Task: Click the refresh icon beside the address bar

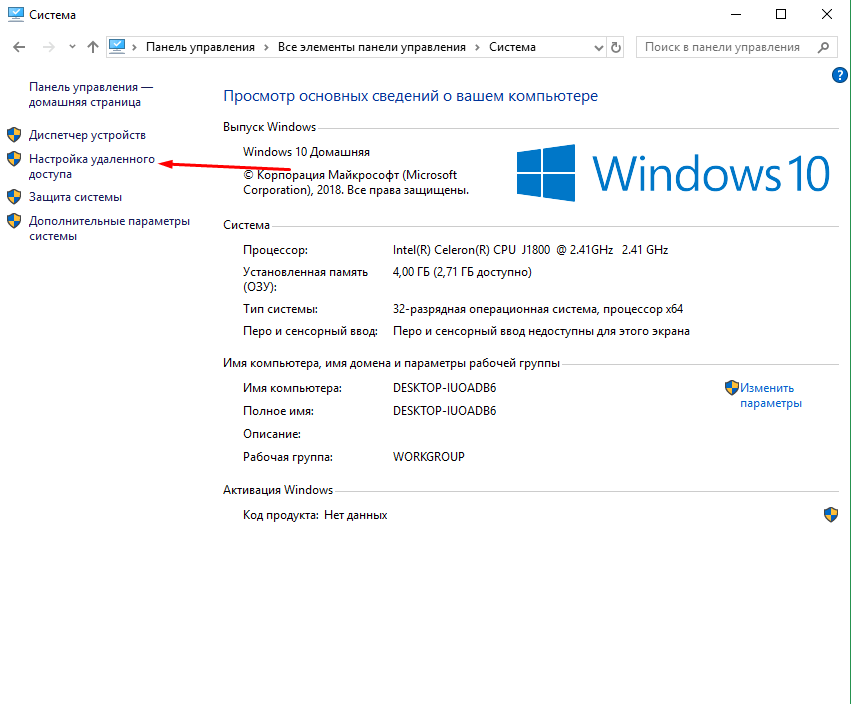Action: pos(616,47)
